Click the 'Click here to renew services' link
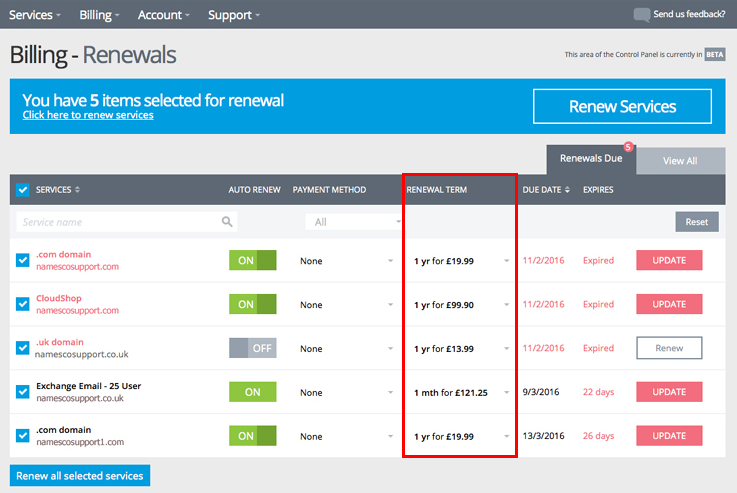Screen dimensions: 737x493 pos(88,115)
